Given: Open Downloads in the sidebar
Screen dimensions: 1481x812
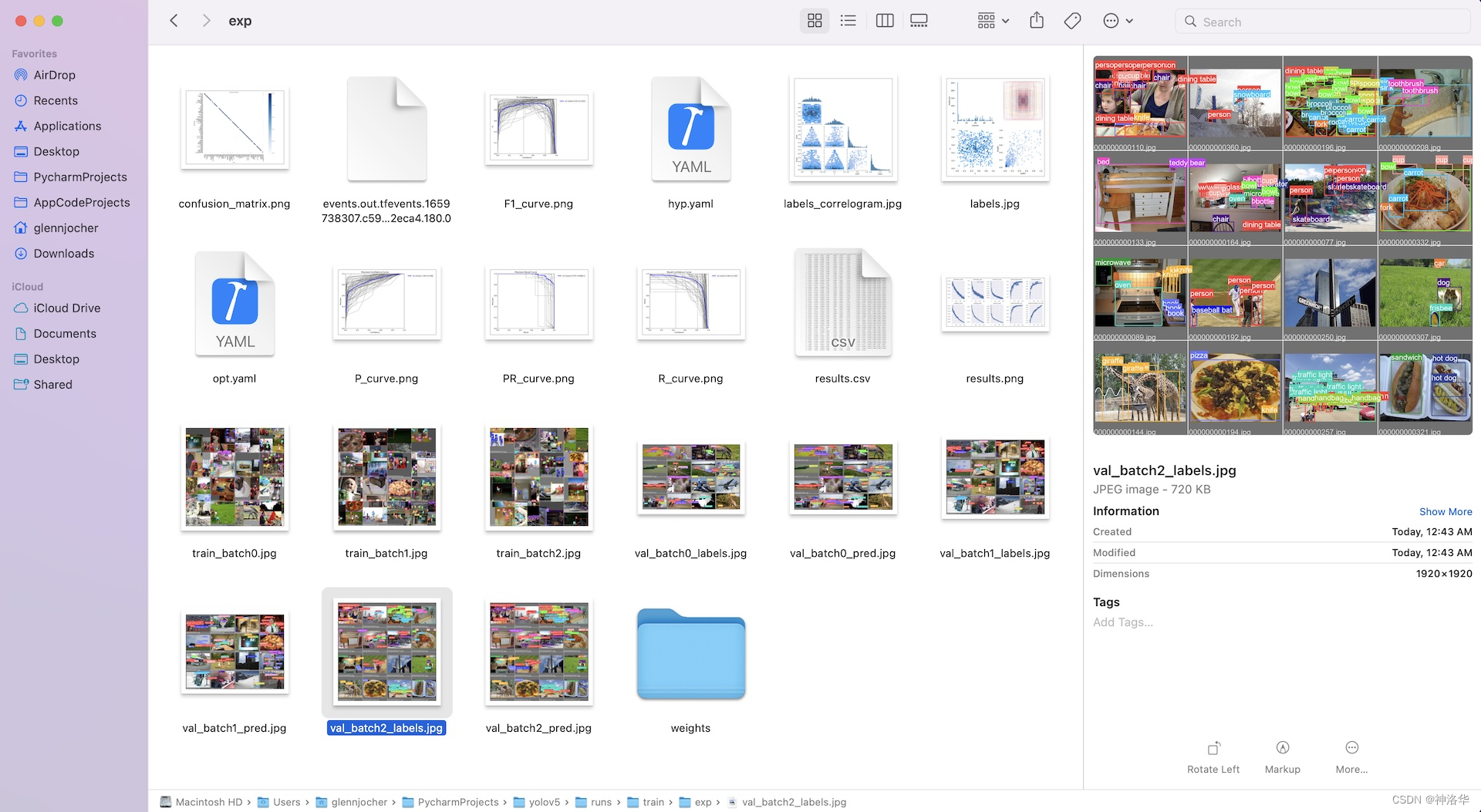Looking at the screenshot, I should (64, 253).
